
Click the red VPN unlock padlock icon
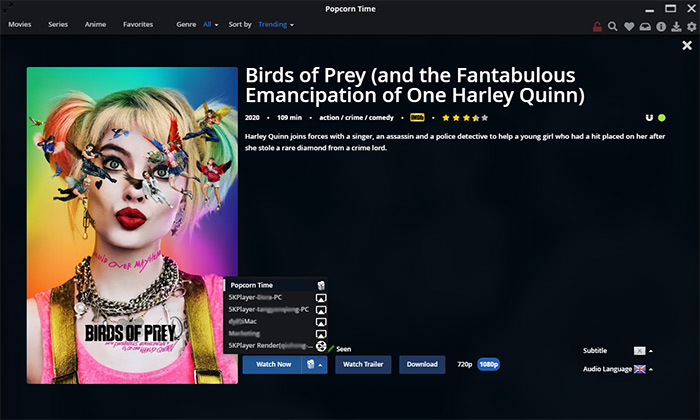(597, 27)
